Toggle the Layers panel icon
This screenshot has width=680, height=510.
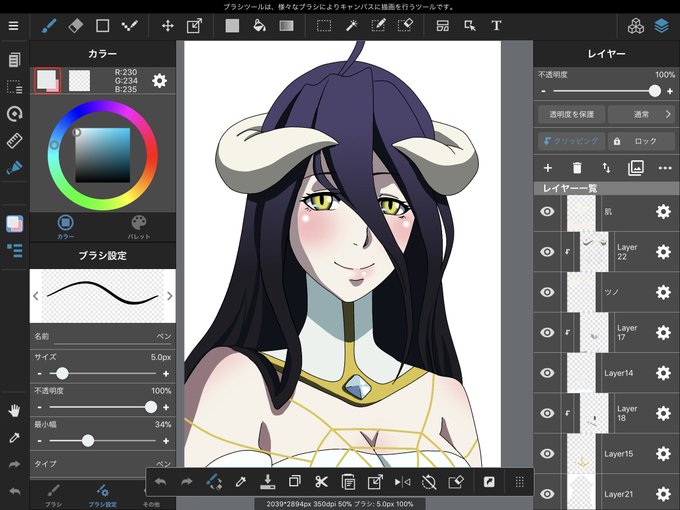coord(661,26)
